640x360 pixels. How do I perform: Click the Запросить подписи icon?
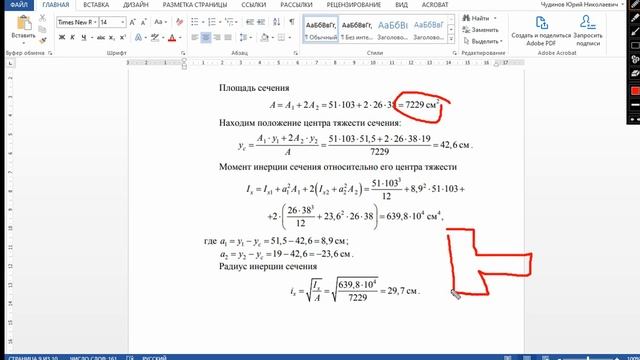(588, 23)
